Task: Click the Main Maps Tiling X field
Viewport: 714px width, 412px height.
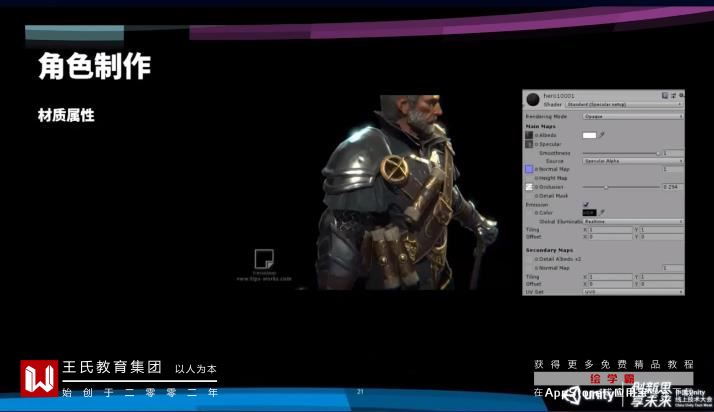Action: pyautogui.click(x=610, y=230)
